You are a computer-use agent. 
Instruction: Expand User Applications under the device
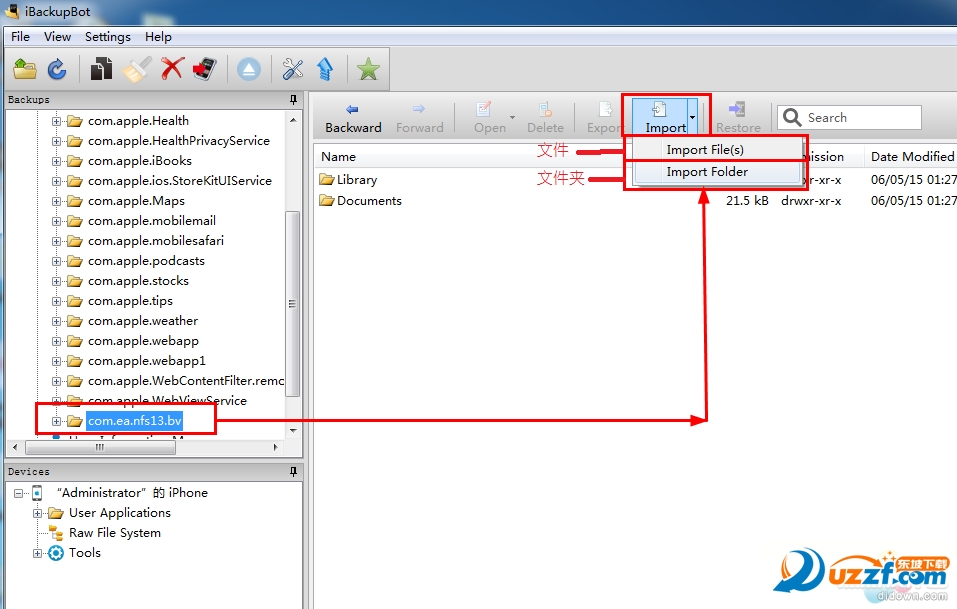37,513
